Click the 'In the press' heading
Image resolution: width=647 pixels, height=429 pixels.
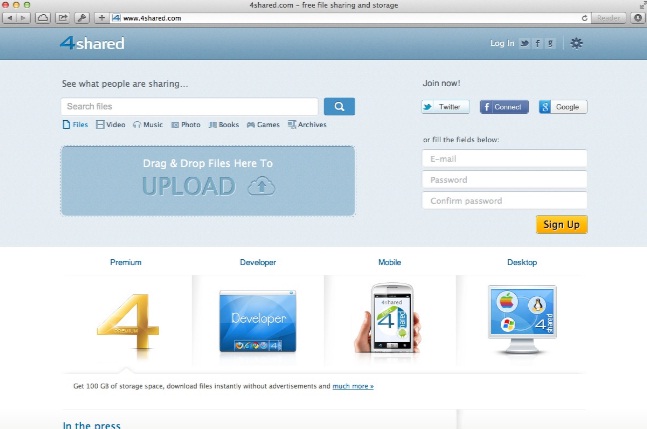point(92,425)
